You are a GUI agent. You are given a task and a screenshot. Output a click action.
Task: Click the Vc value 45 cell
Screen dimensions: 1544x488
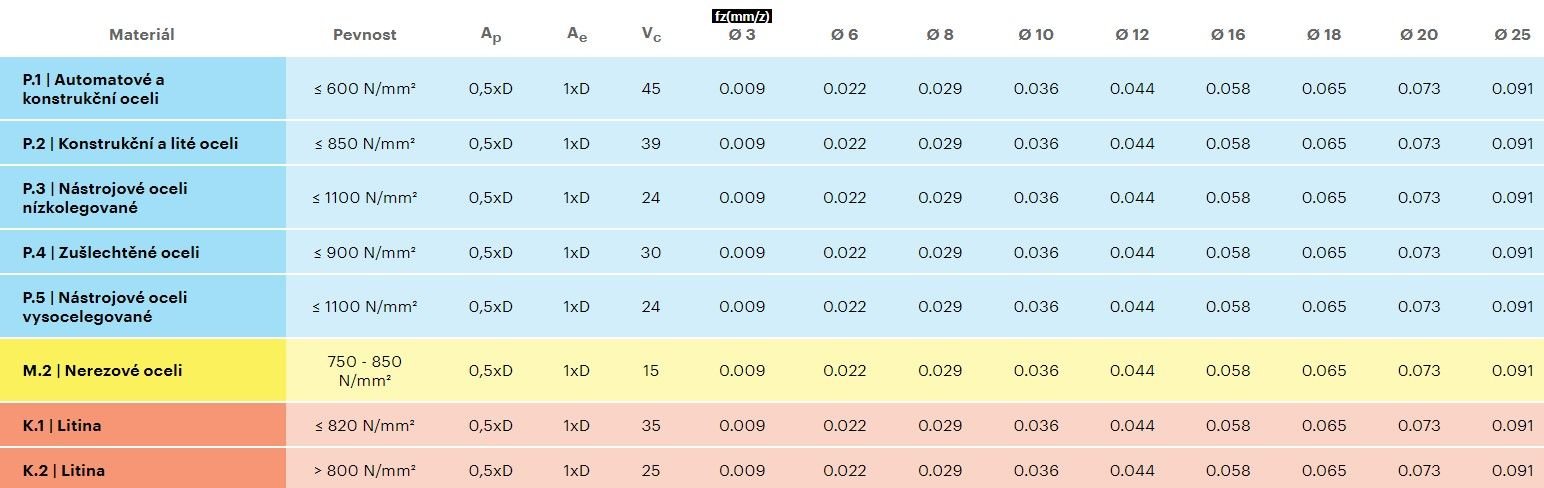[x=651, y=89]
